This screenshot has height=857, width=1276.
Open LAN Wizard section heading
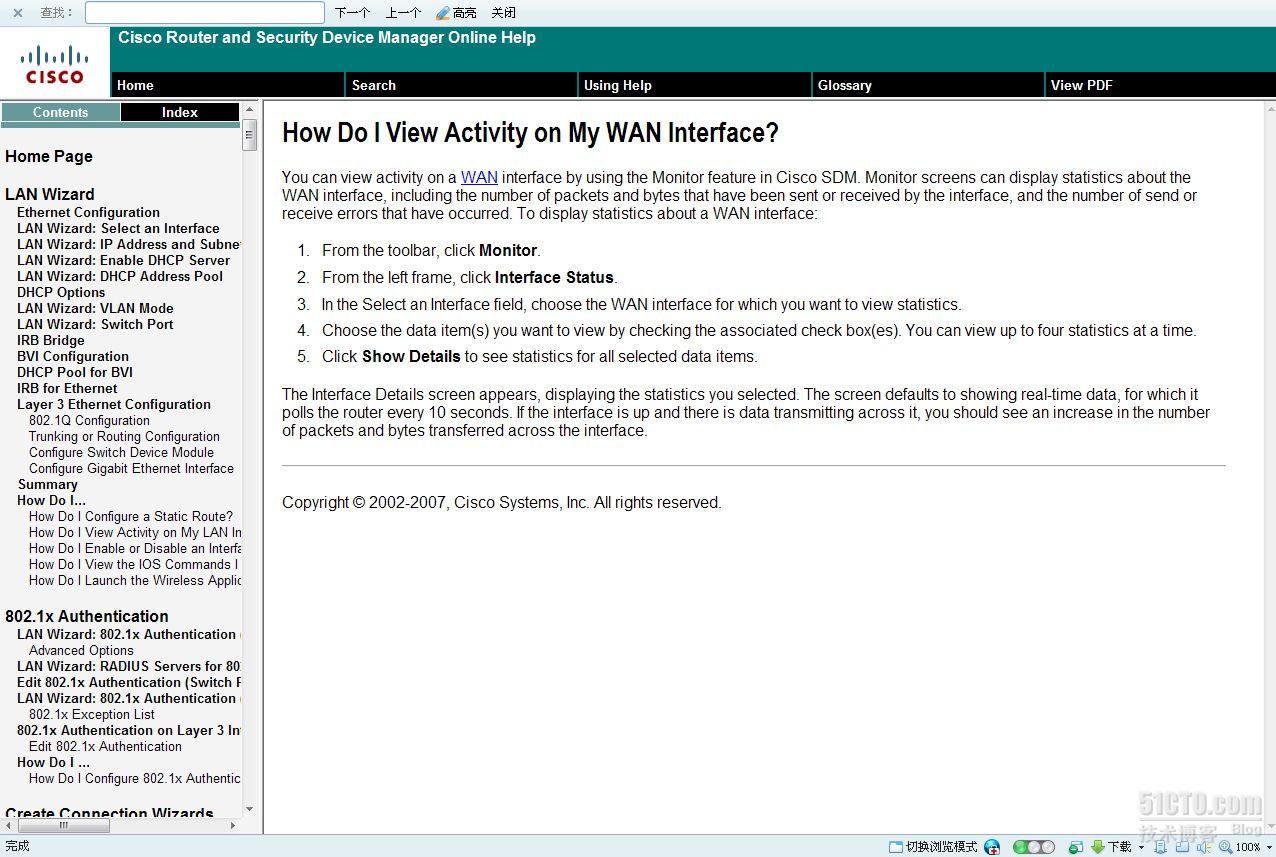click(50, 194)
